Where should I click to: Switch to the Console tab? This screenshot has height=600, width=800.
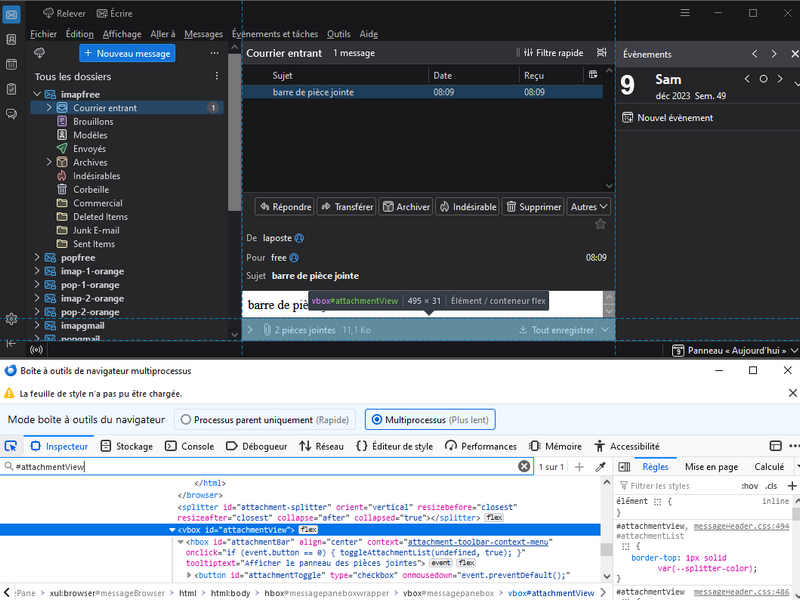click(x=189, y=446)
